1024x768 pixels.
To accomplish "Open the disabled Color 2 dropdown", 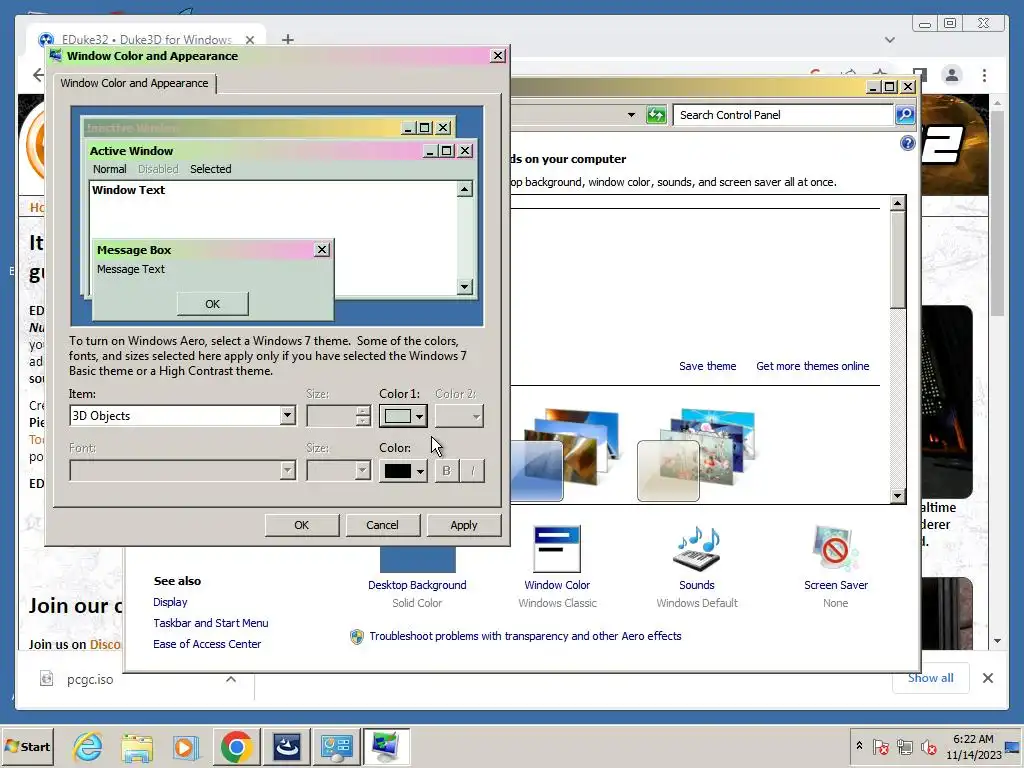I will tap(459, 415).
